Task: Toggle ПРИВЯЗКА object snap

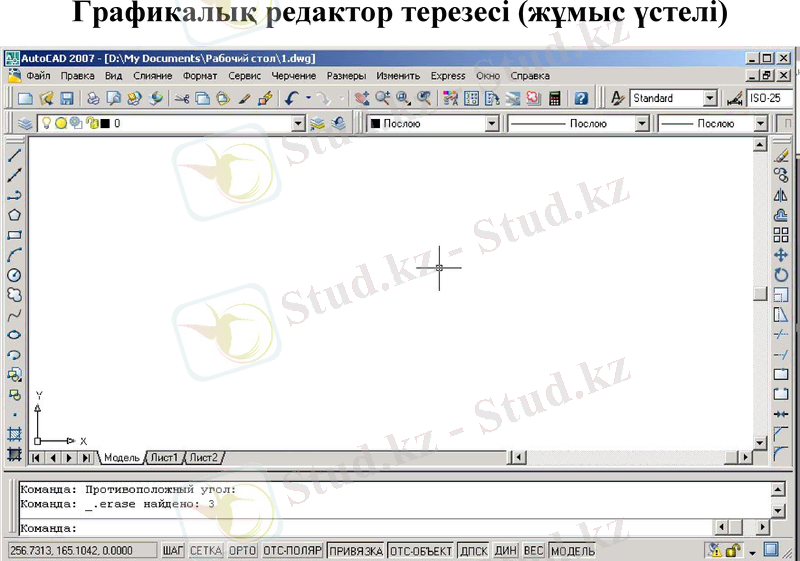Action: [x=356, y=551]
